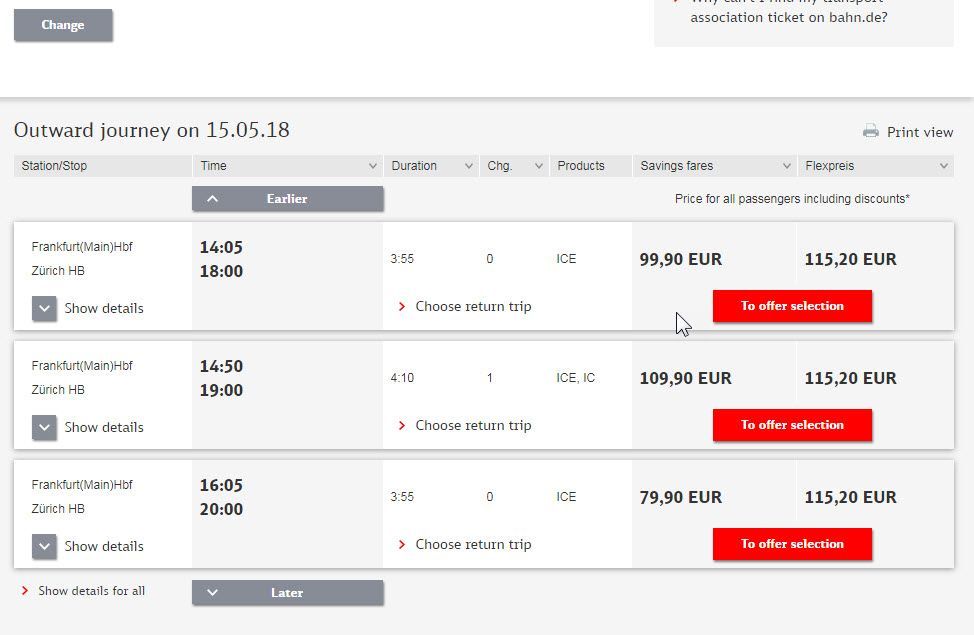Viewport: 974px width, 635px height.
Task: Open the Flexpreis column dropdown
Action: click(942, 166)
